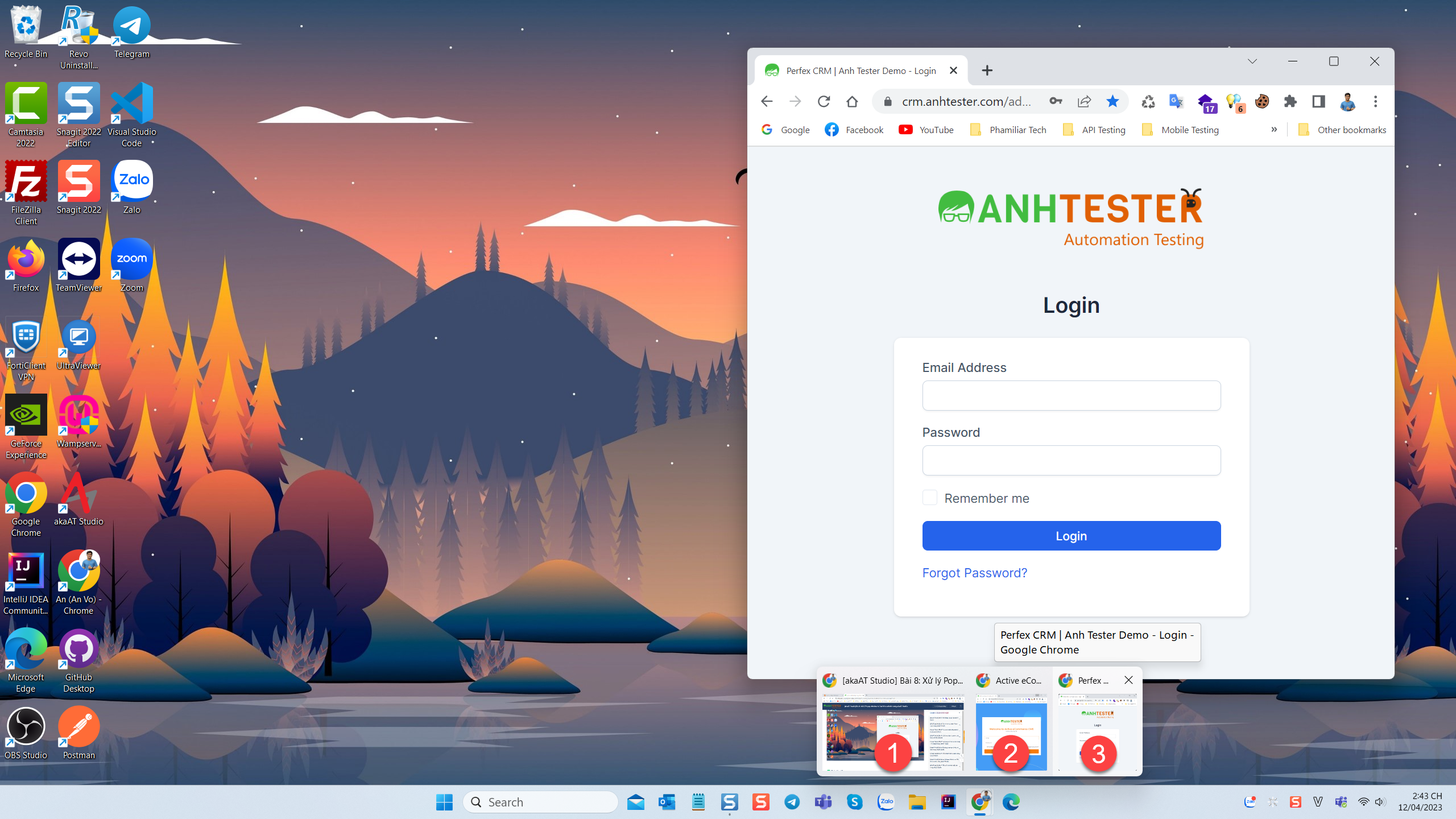This screenshot has width=1456, height=819.
Task: Select the Camtasia 2022 desktop icon
Action: pos(26,115)
